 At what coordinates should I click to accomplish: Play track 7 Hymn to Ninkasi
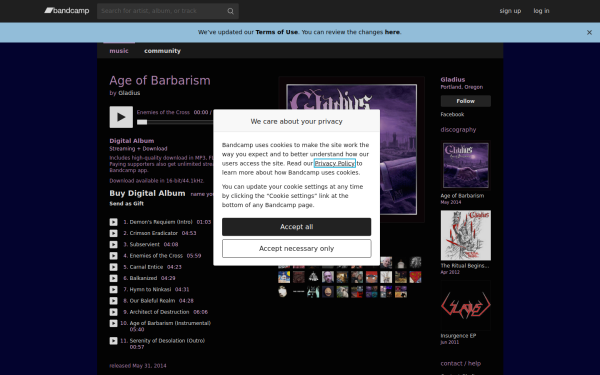[114, 289]
